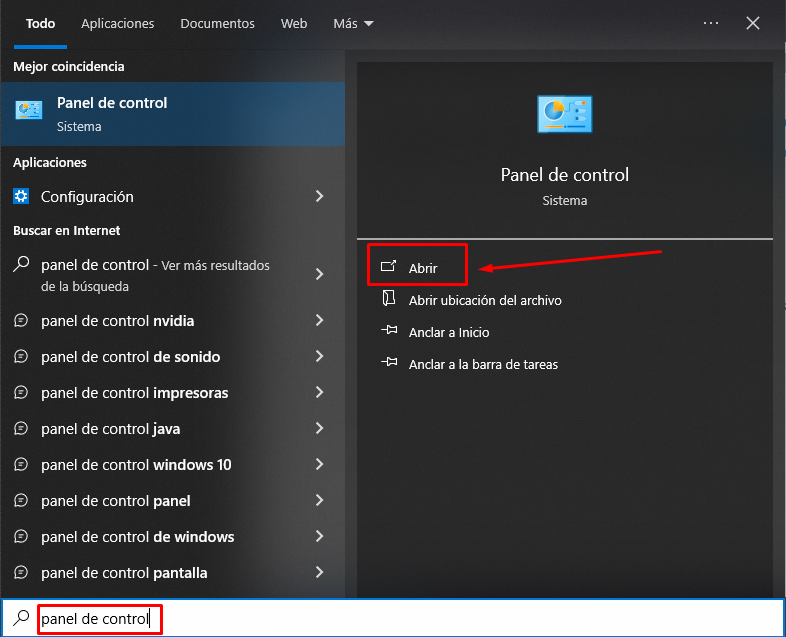Select suggestion 'panel de control windows 10'
This screenshot has width=786, height=637.
[x=173, y=465]
